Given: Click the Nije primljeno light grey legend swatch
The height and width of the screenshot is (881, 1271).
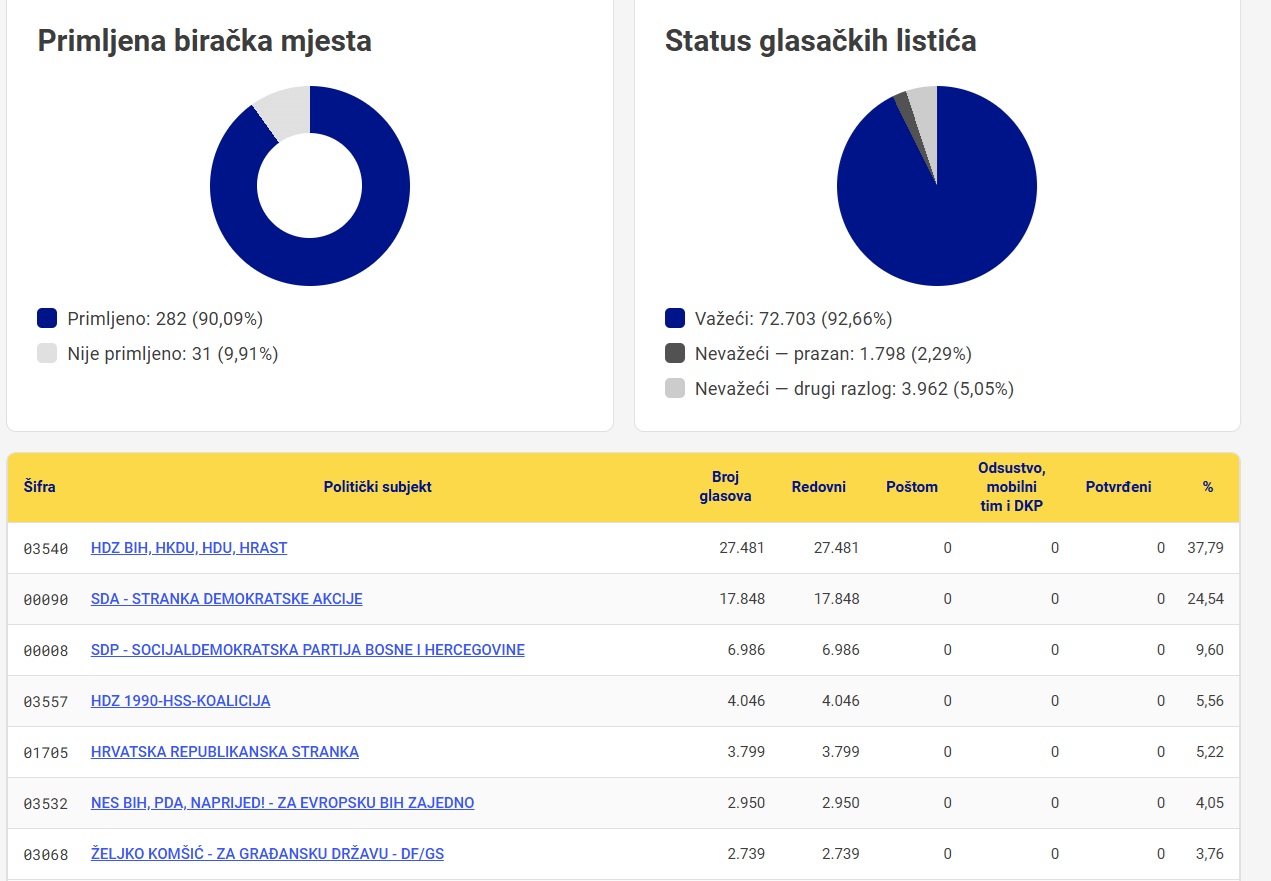Looking at the screenshot, I should pos(47,353).
